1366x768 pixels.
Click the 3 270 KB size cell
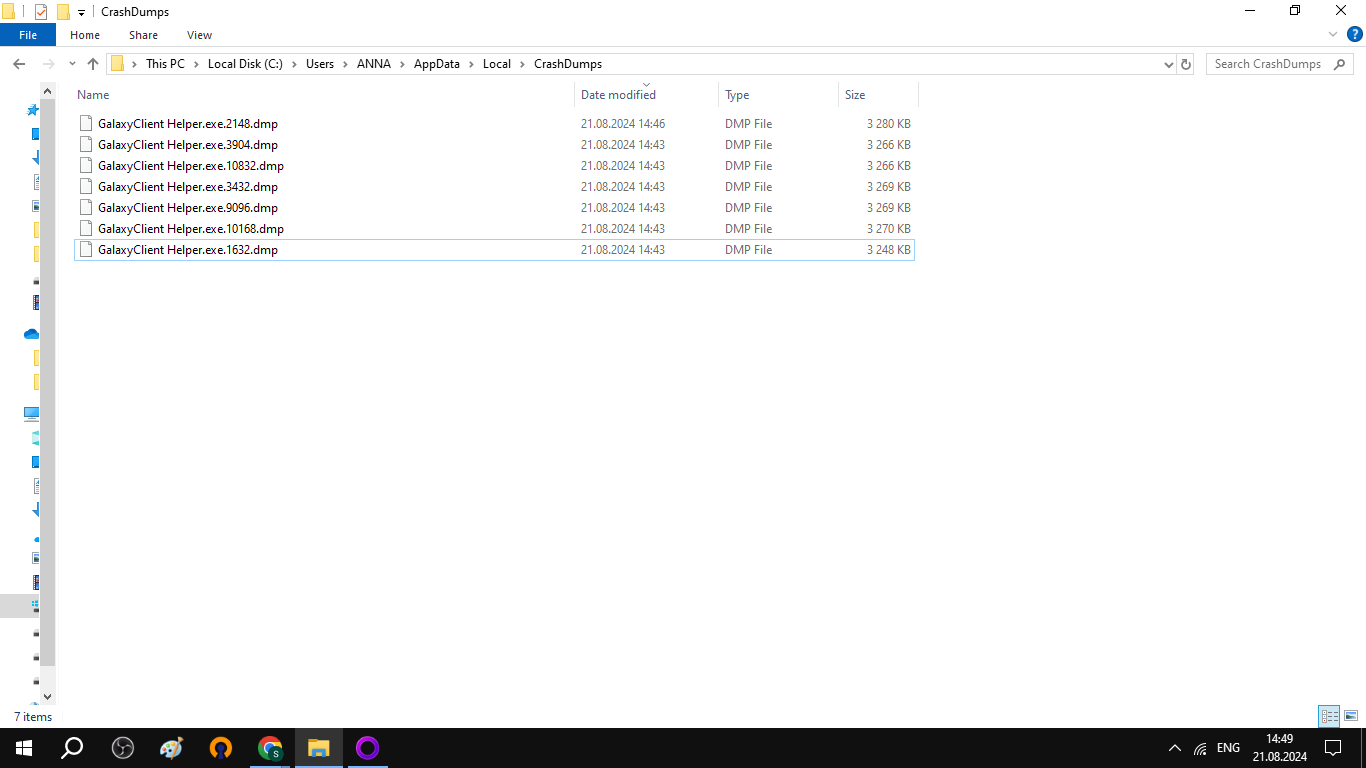pos(889,229)
